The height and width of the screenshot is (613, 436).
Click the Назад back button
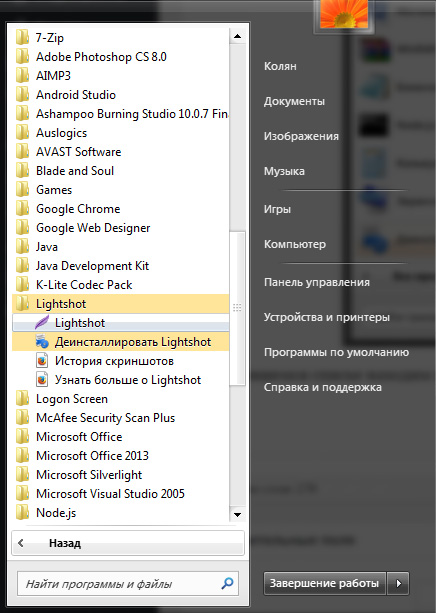coord(128,543)
